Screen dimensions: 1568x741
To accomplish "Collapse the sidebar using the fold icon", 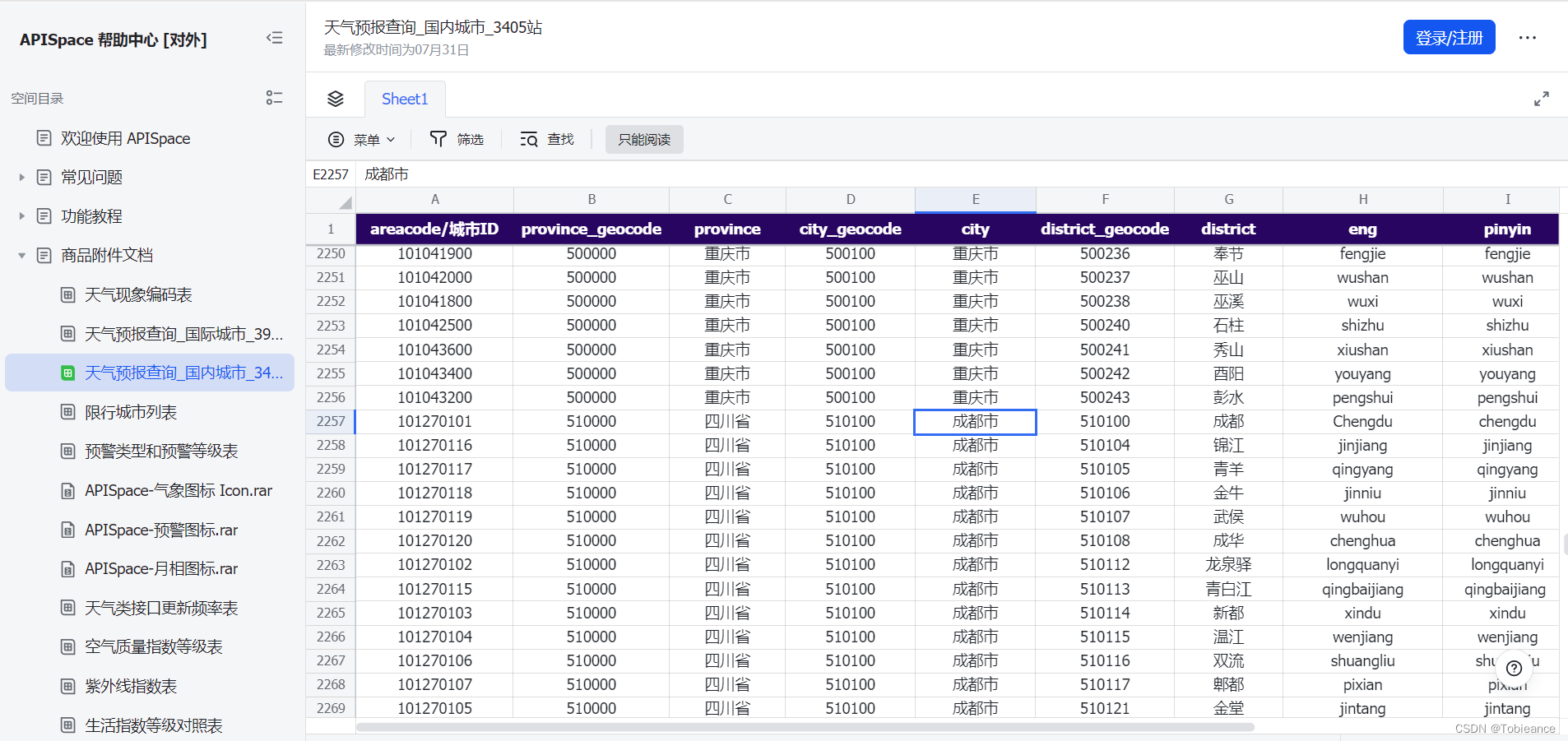I will click(x=275, y=38).
